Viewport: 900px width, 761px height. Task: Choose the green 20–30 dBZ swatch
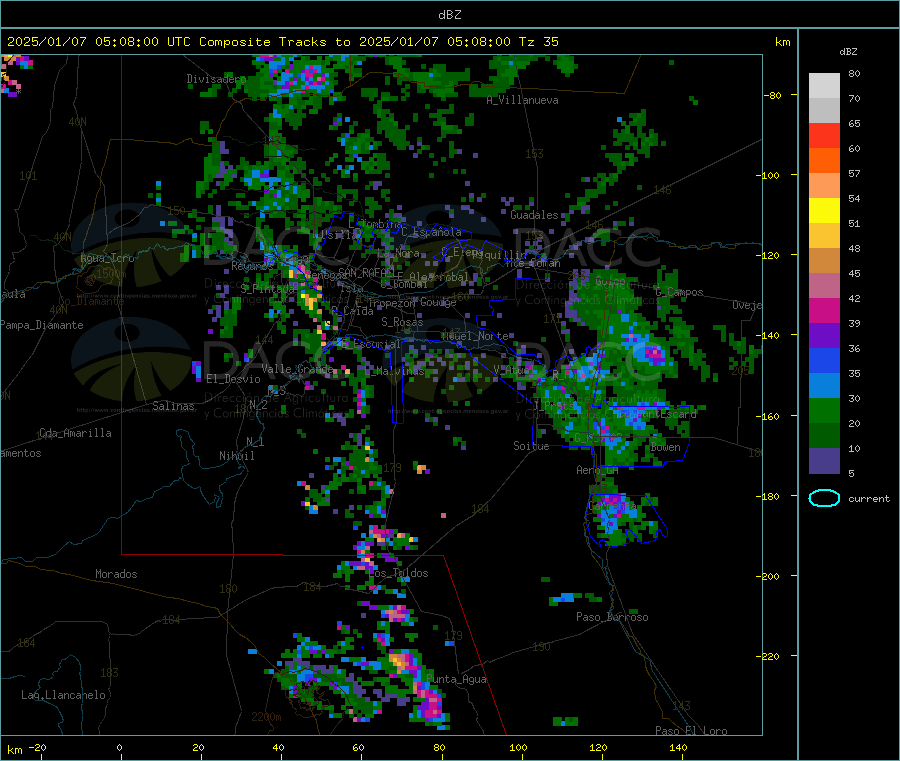click(x=824, y=410)
